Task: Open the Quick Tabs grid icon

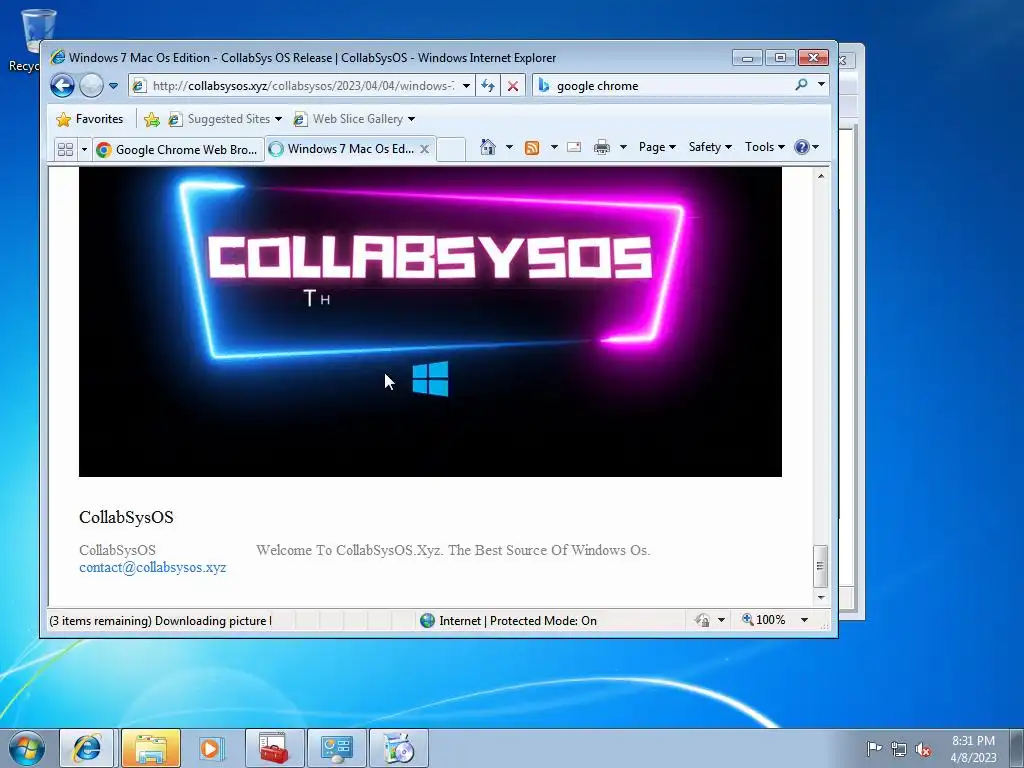Action: (x=65, y=150)
